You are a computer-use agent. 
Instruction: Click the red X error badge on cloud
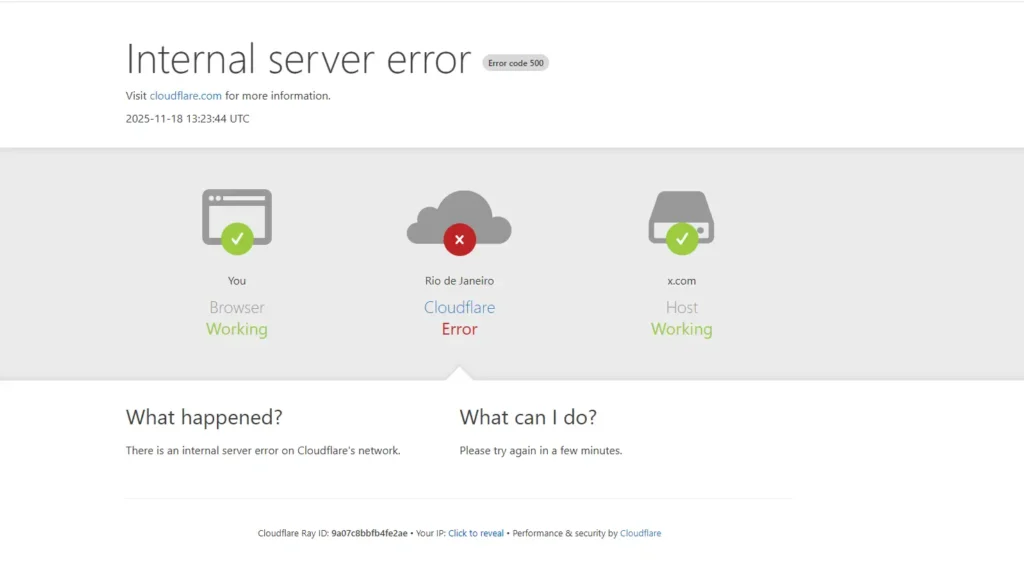pyautogui.click(x=459, y=239)
